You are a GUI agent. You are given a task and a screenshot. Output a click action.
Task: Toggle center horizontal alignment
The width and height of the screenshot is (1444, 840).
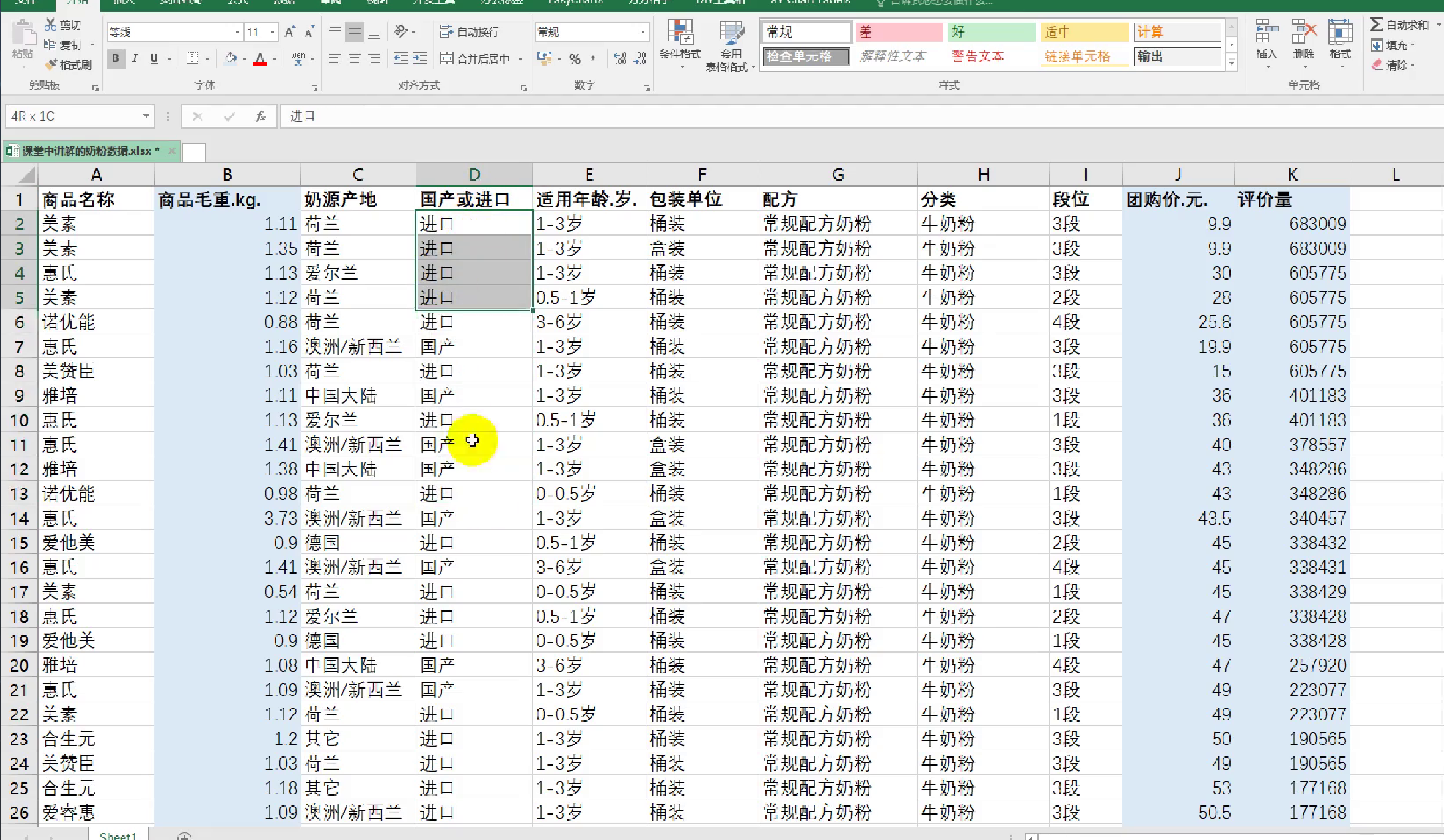tap(355, 58)
